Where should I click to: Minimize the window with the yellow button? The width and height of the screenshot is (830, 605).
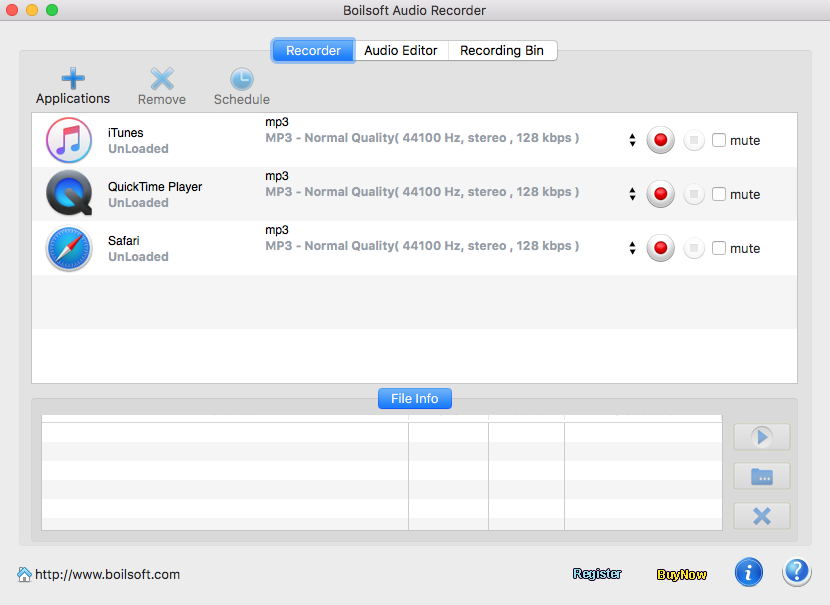coord(32,10)
